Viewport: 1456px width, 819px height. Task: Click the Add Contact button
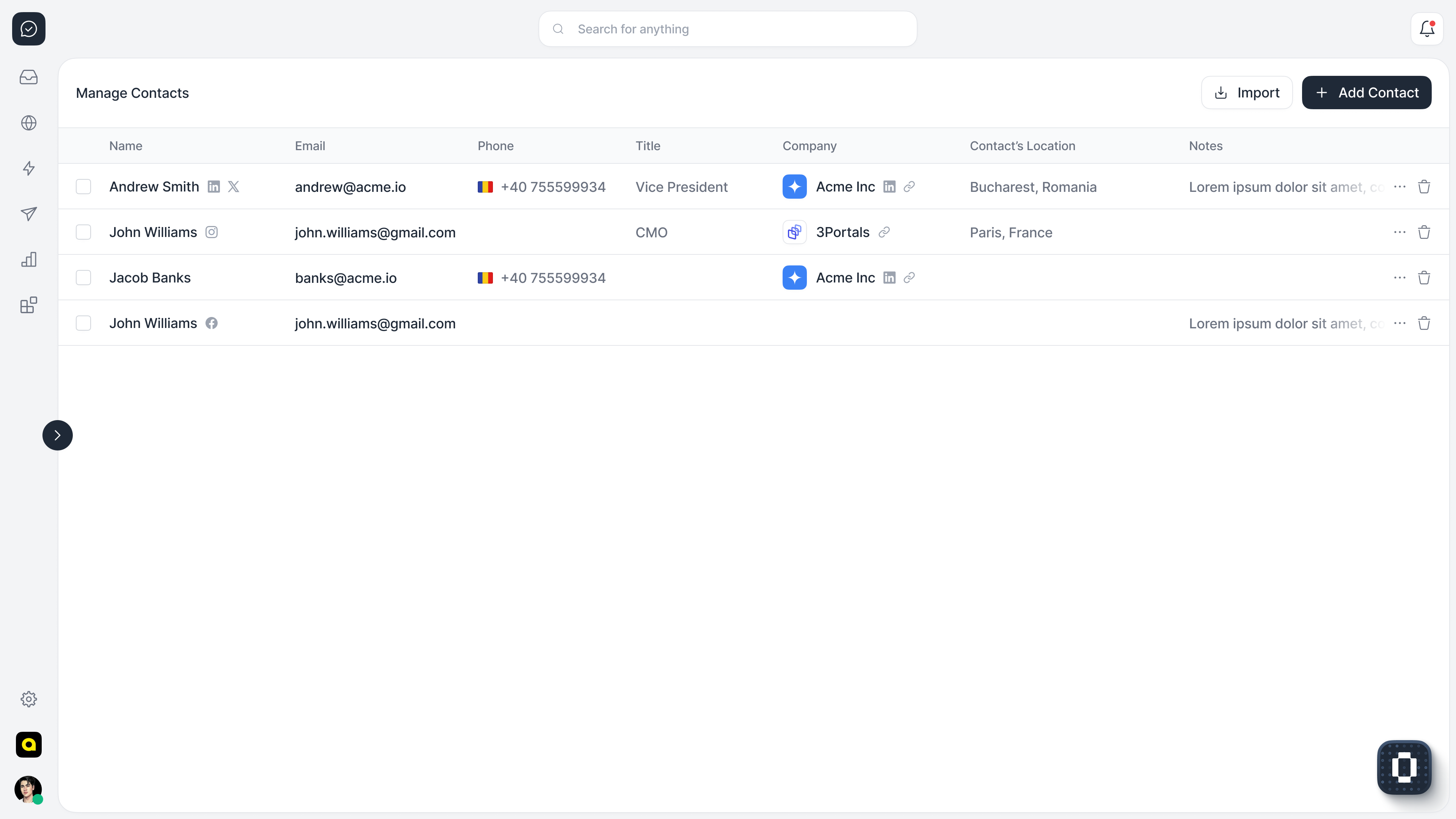click(x=1366, y=93)
